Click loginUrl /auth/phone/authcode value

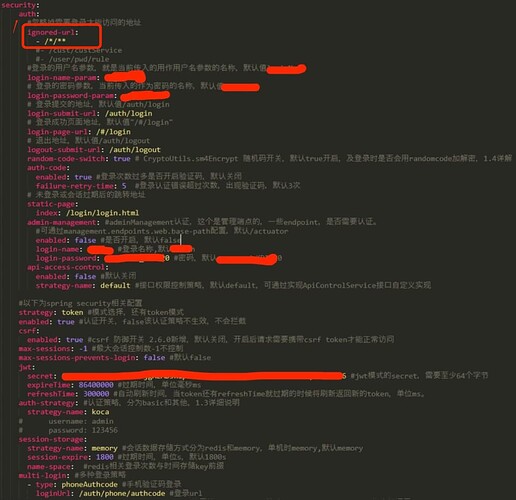point(122,493)
